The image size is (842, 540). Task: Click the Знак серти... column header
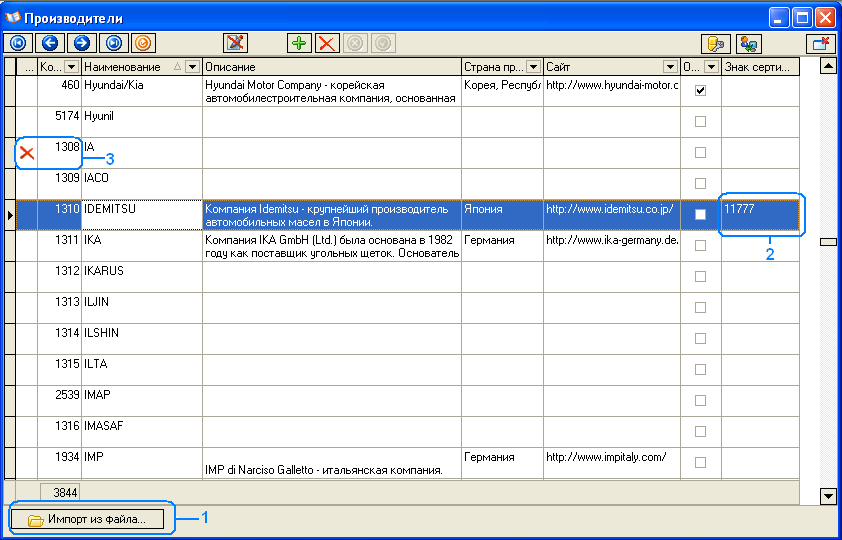760,67
